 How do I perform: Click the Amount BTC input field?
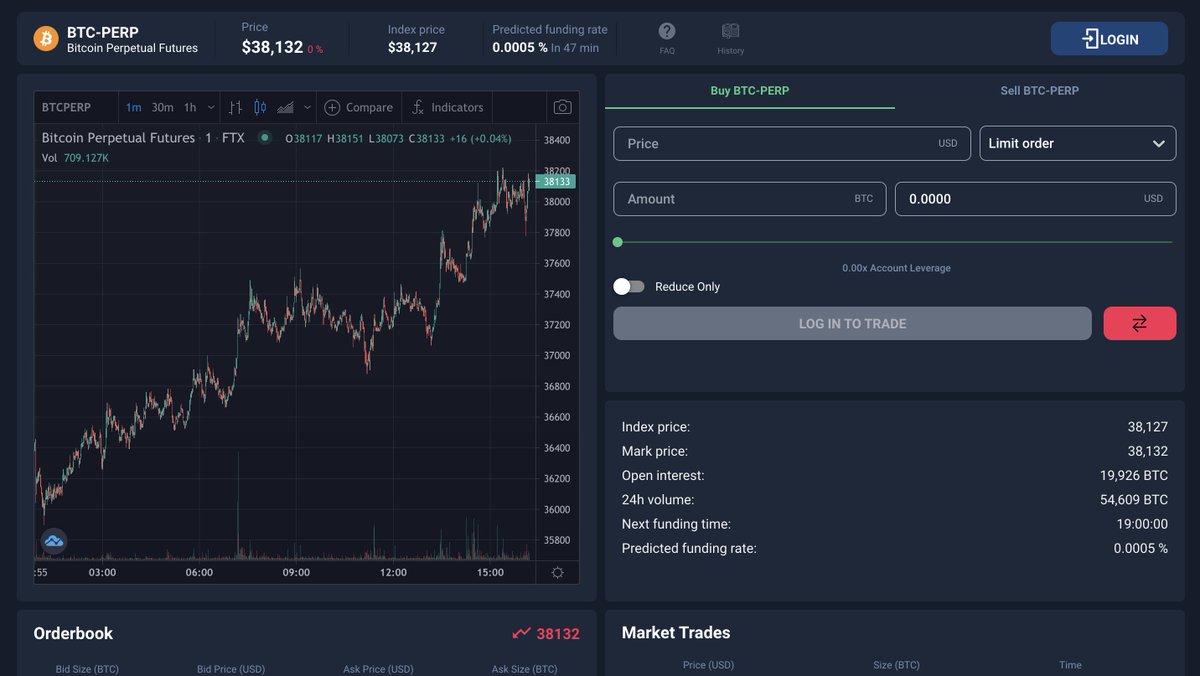click(x=750, y=199)
